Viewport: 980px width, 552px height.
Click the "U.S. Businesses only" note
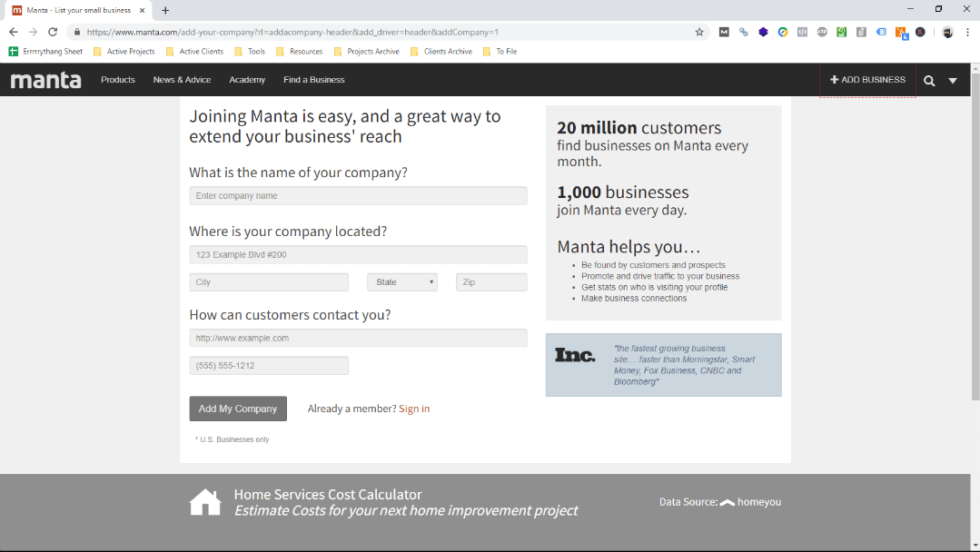coord(232,439)
